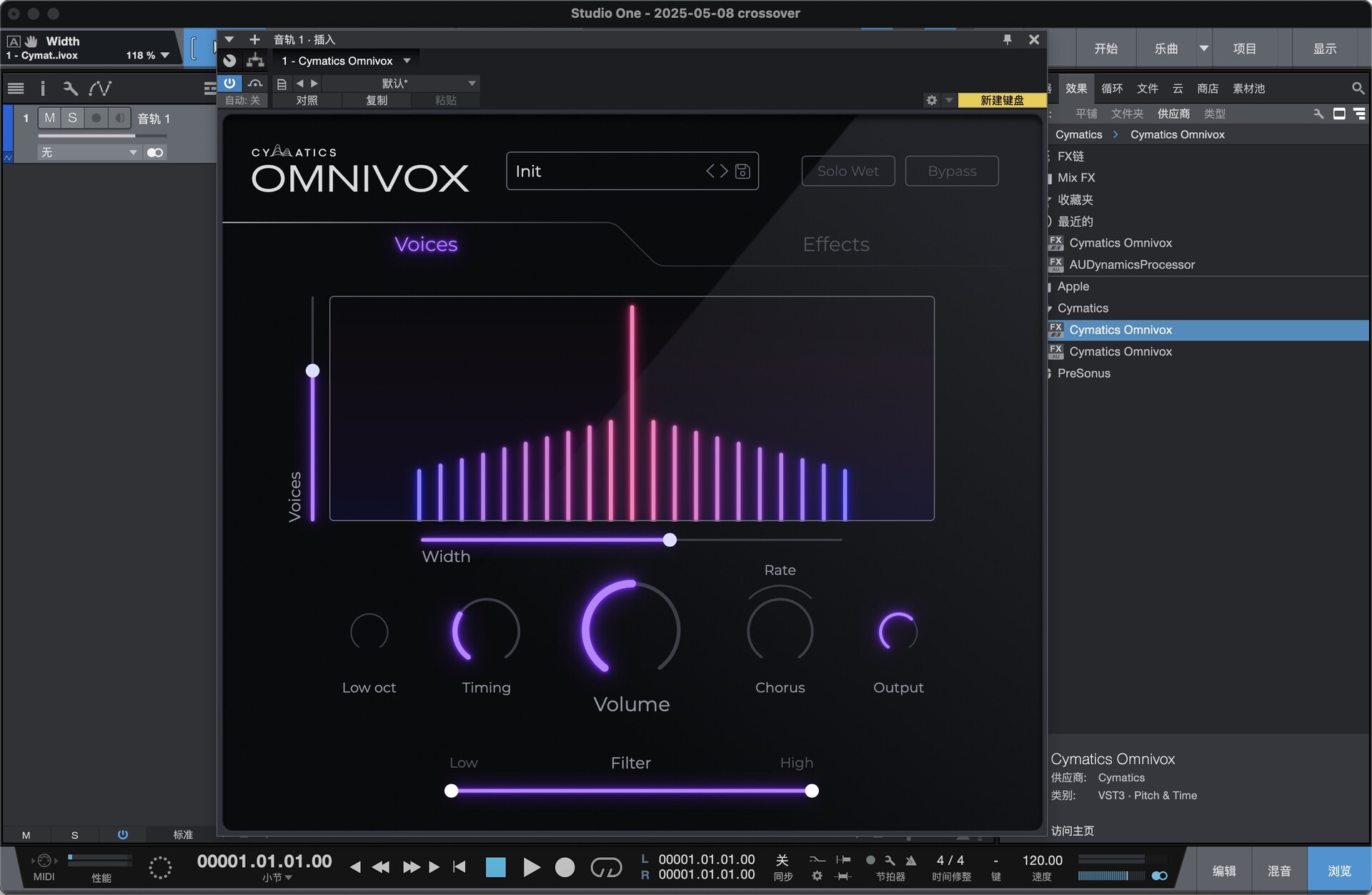Switch to the Voices tab in Omnivox
The height and width of the screenshot is (895, 1372).
pos(426,244)
